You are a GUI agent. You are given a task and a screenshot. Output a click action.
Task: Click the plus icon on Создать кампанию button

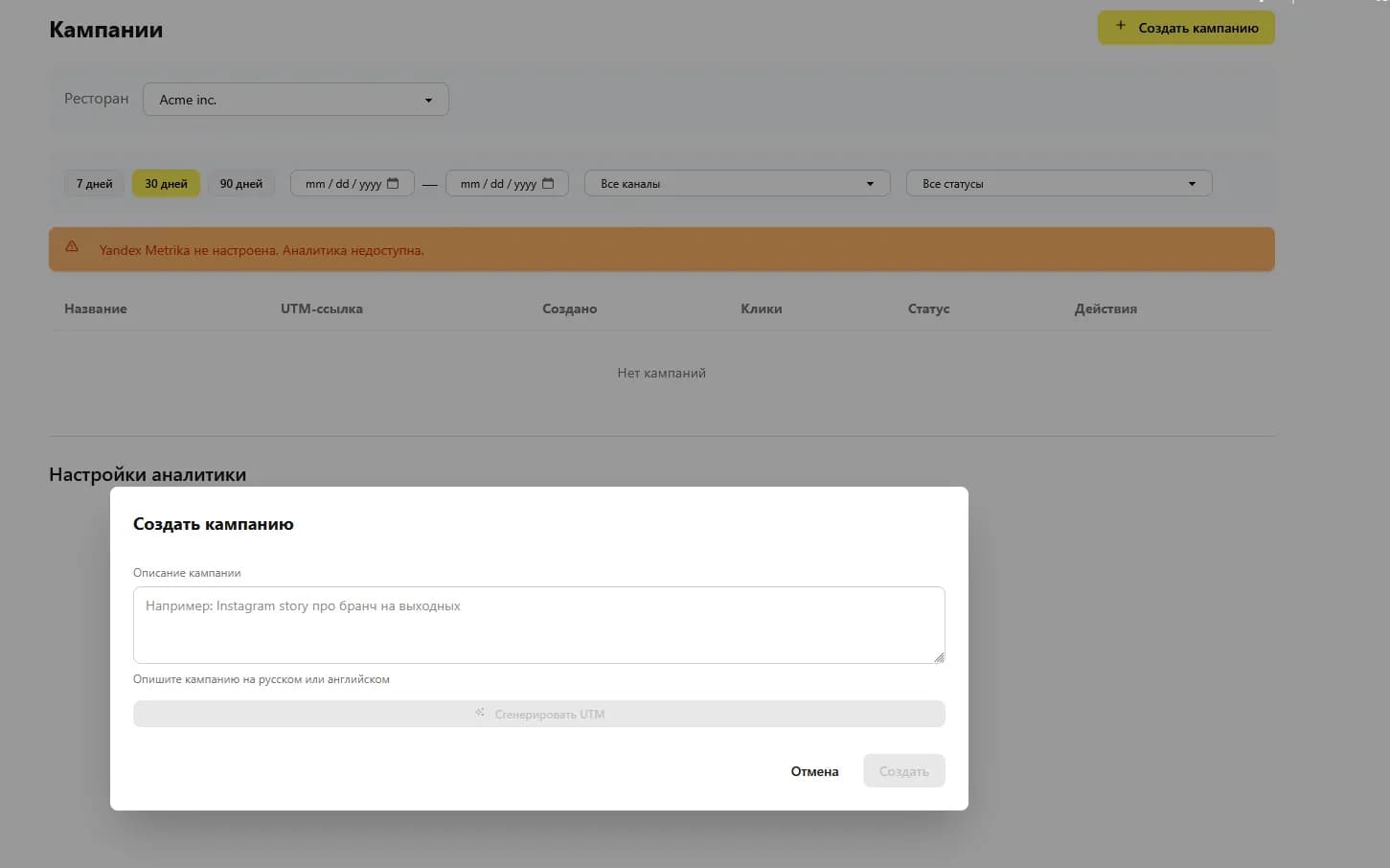[x=1121, y=27]
